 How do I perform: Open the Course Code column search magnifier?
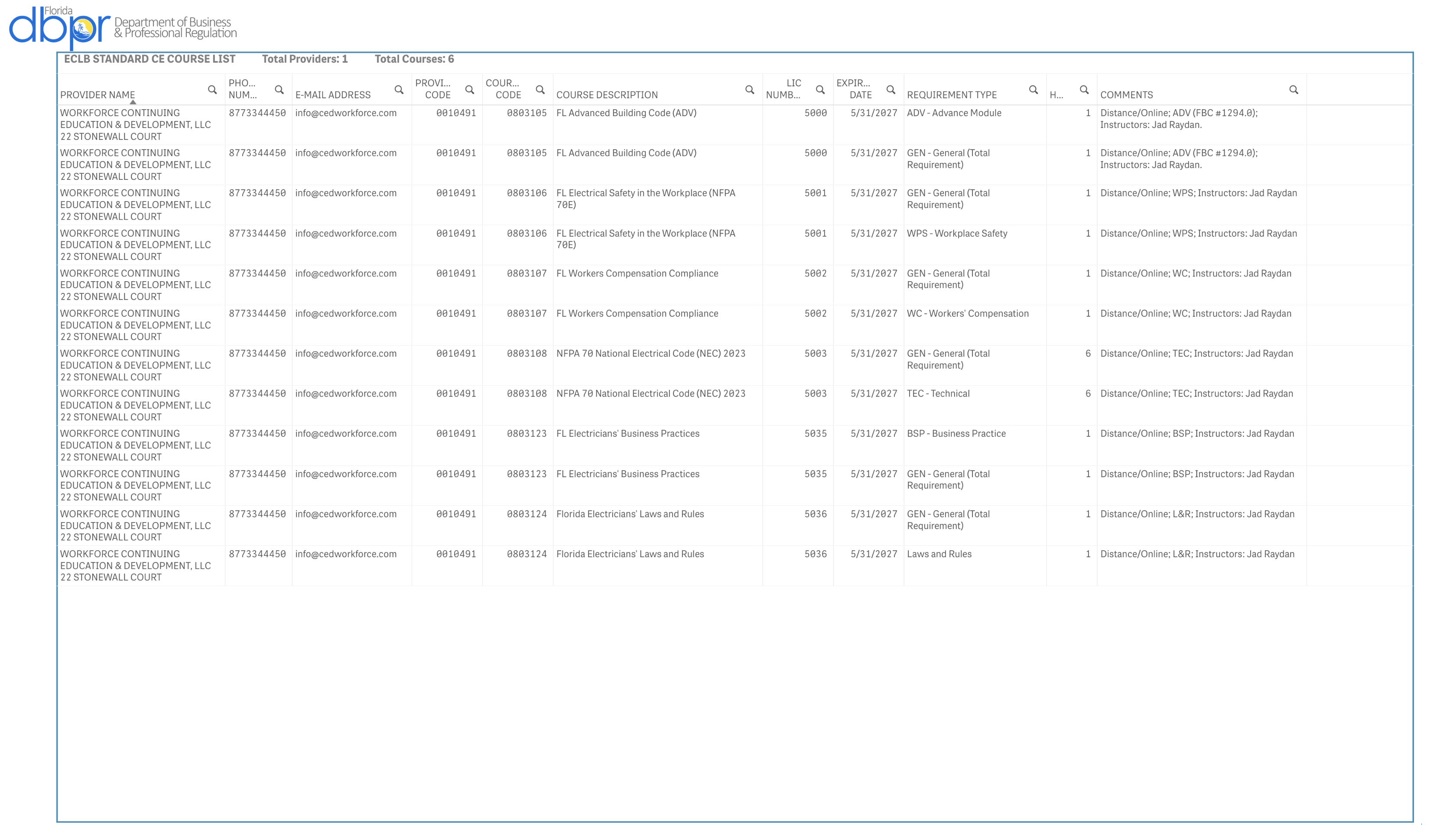(540, 90)
